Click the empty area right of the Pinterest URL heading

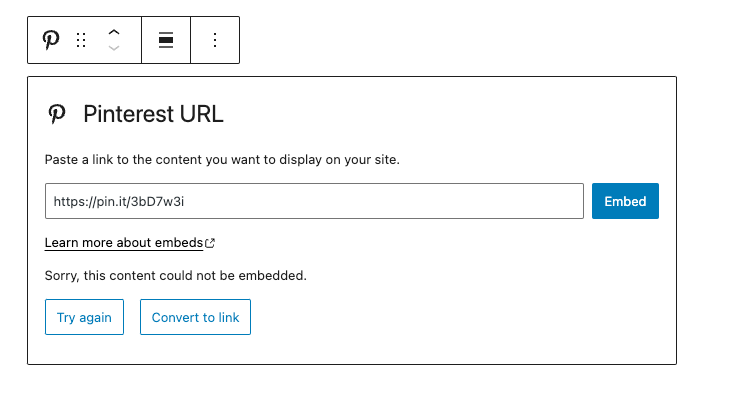(450, 114)
